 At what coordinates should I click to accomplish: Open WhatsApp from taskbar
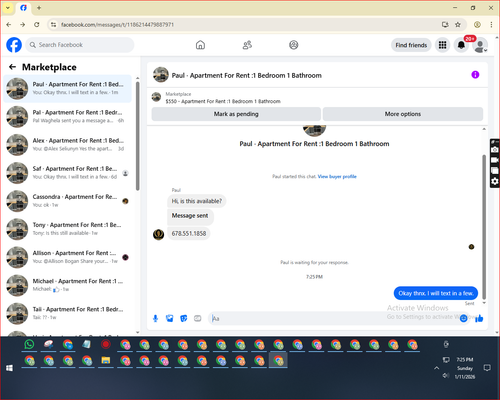tap(29, 344)
